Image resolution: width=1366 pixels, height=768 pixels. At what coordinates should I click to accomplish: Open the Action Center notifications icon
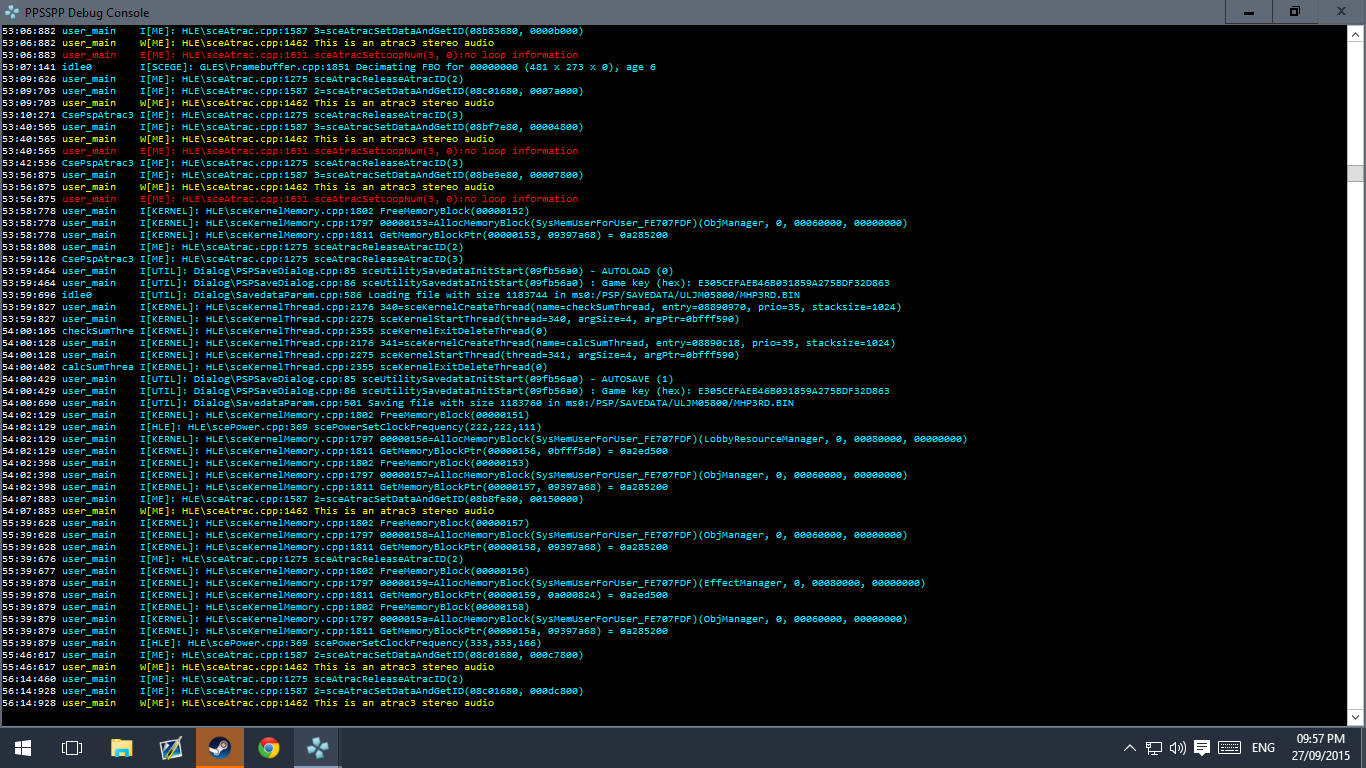(1202, 747)
